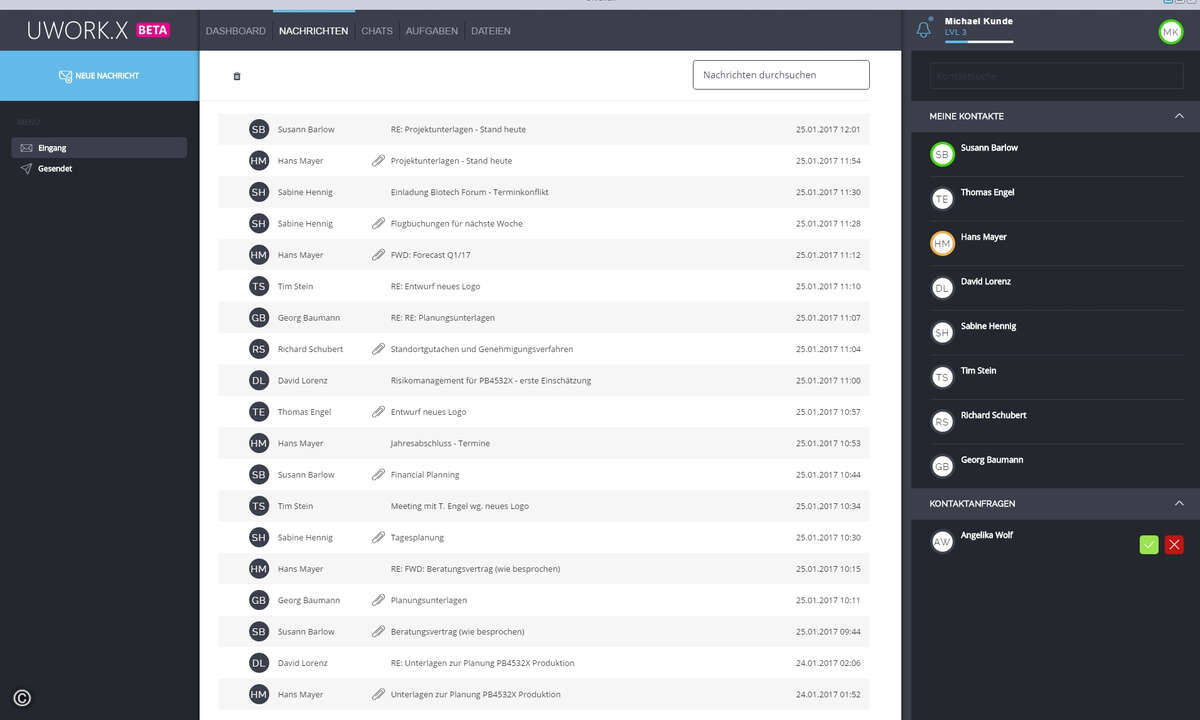This screenshot has height=720, width=1200.
Task: Open the Dashboard tab
Action: point(236,31)
